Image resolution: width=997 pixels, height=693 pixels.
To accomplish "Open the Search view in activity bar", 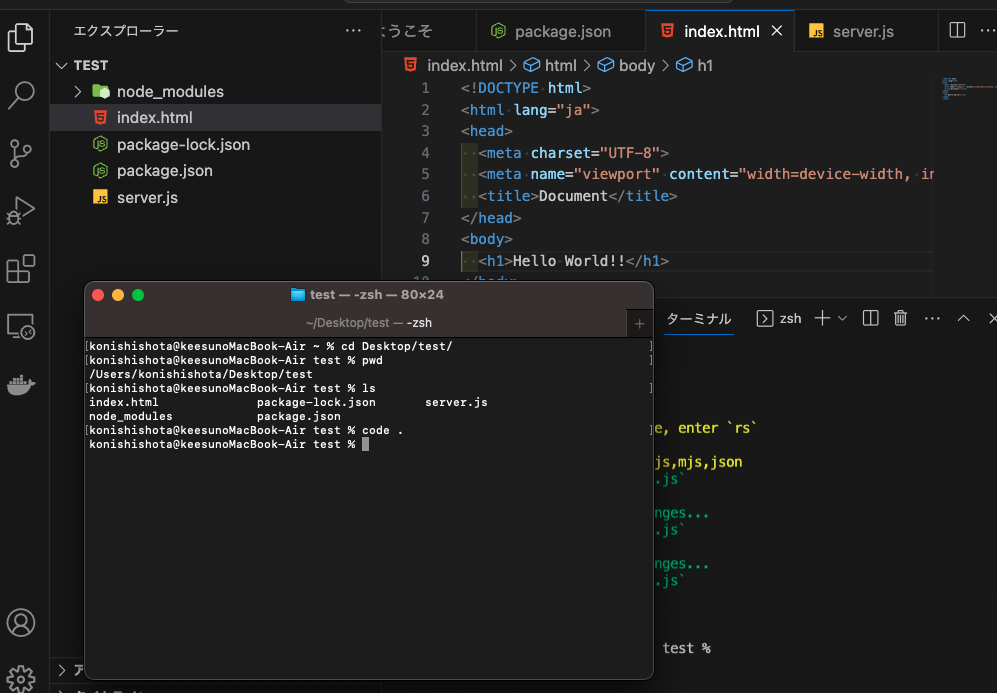I will (20, 95).
